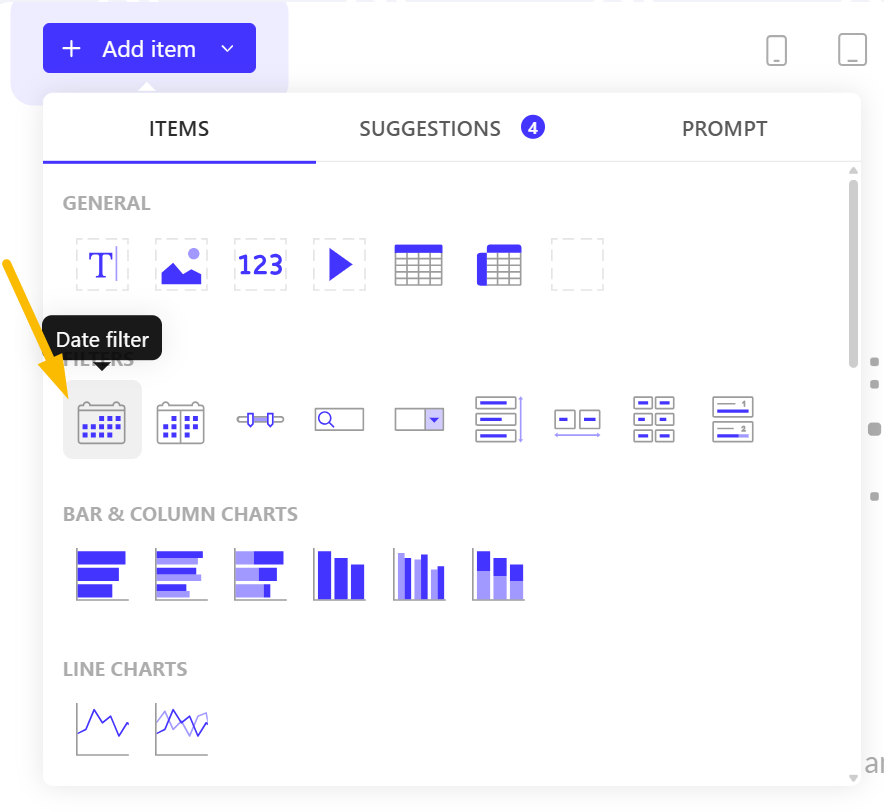884x812 pixels.
Task: Add a Number (123) item
Action: (x=260, y=264)
